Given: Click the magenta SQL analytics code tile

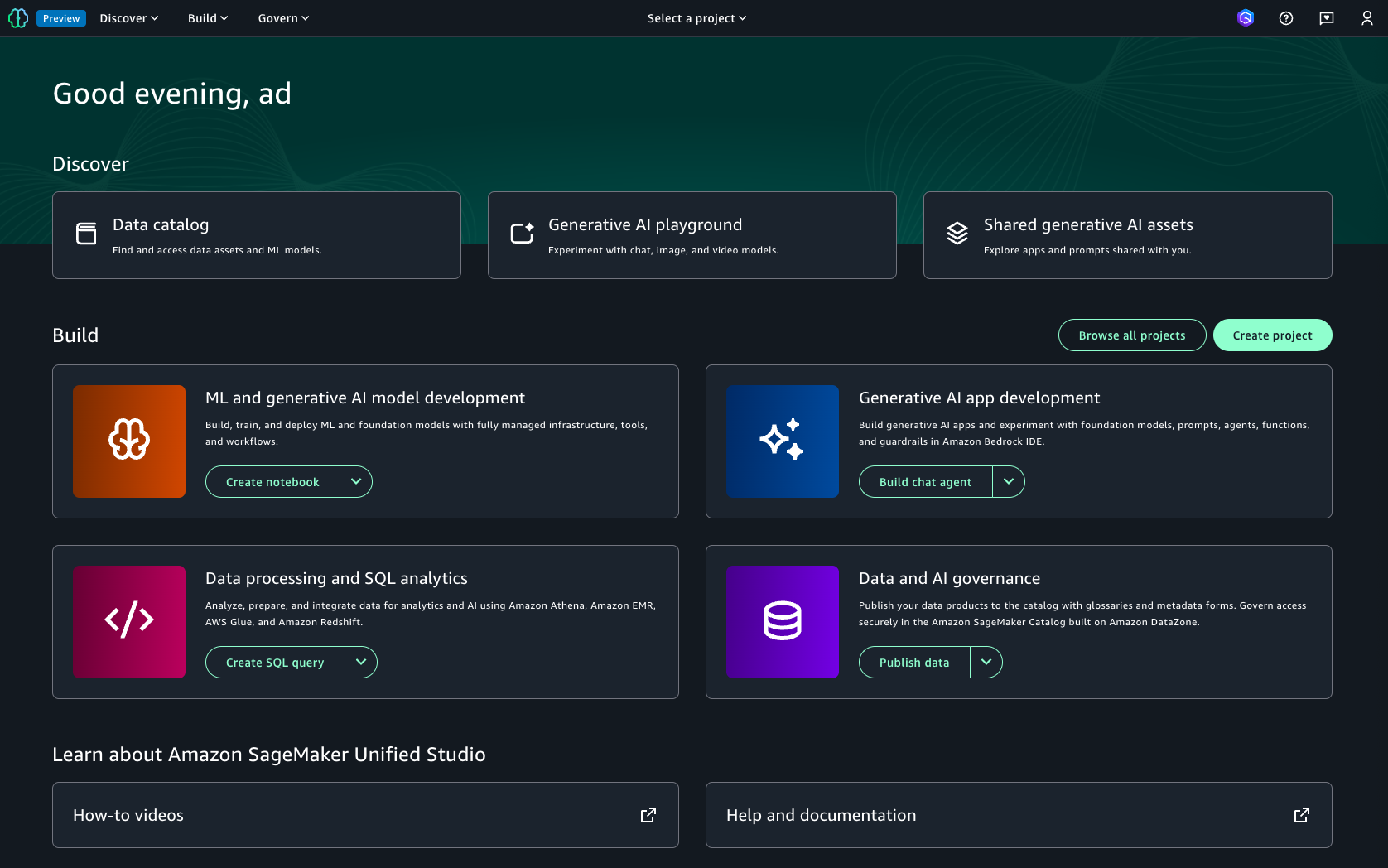Looking at the screenshot, I should click(129, 622).
